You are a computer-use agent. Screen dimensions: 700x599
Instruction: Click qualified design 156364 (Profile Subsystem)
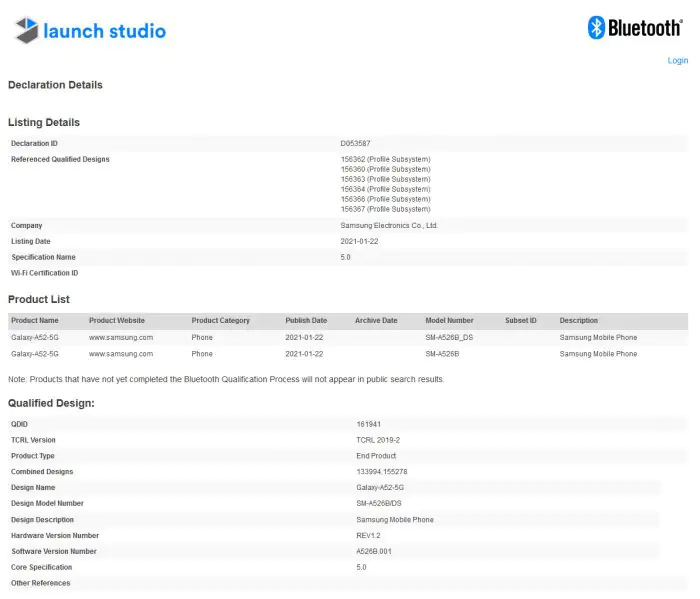(x=386, y=189)
